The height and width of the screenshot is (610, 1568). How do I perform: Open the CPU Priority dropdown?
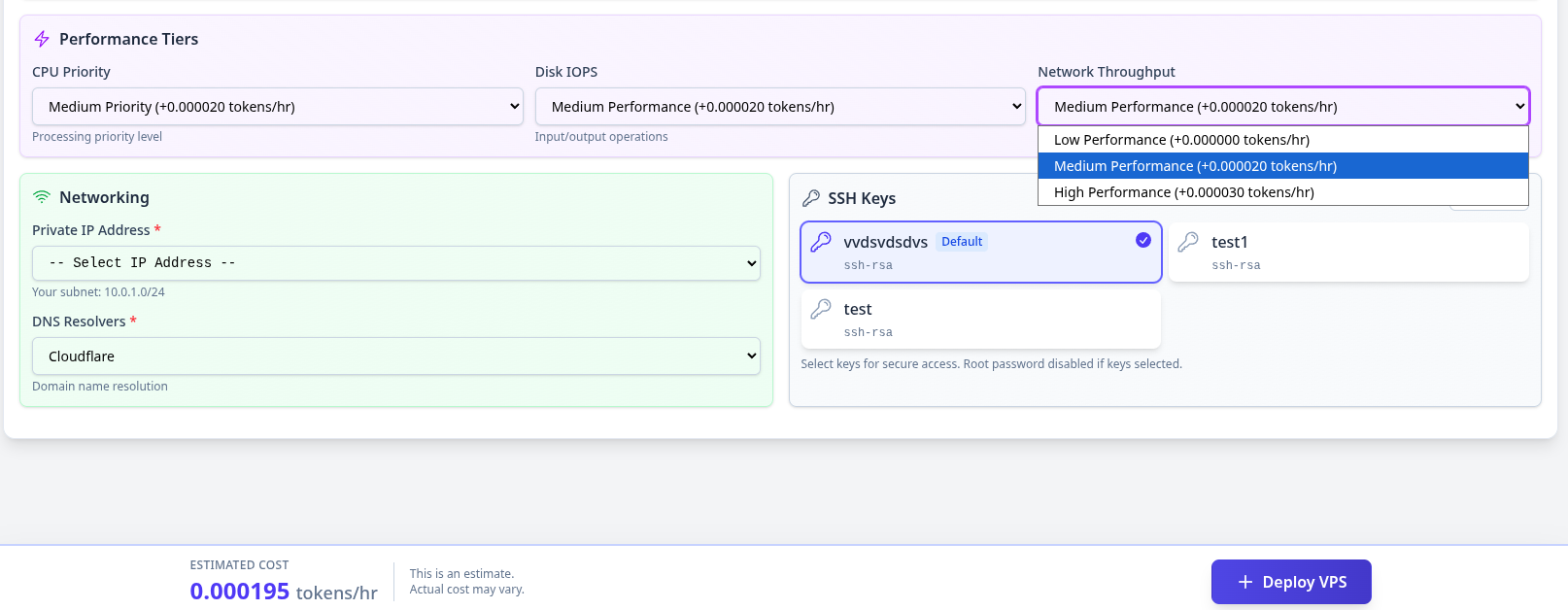point(277,107)
